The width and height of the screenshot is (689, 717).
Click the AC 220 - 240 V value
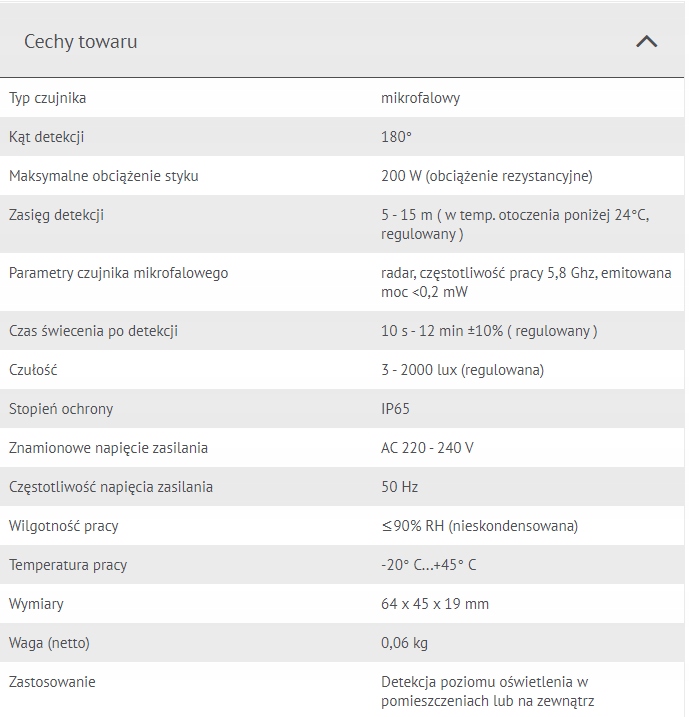point(427,448)
